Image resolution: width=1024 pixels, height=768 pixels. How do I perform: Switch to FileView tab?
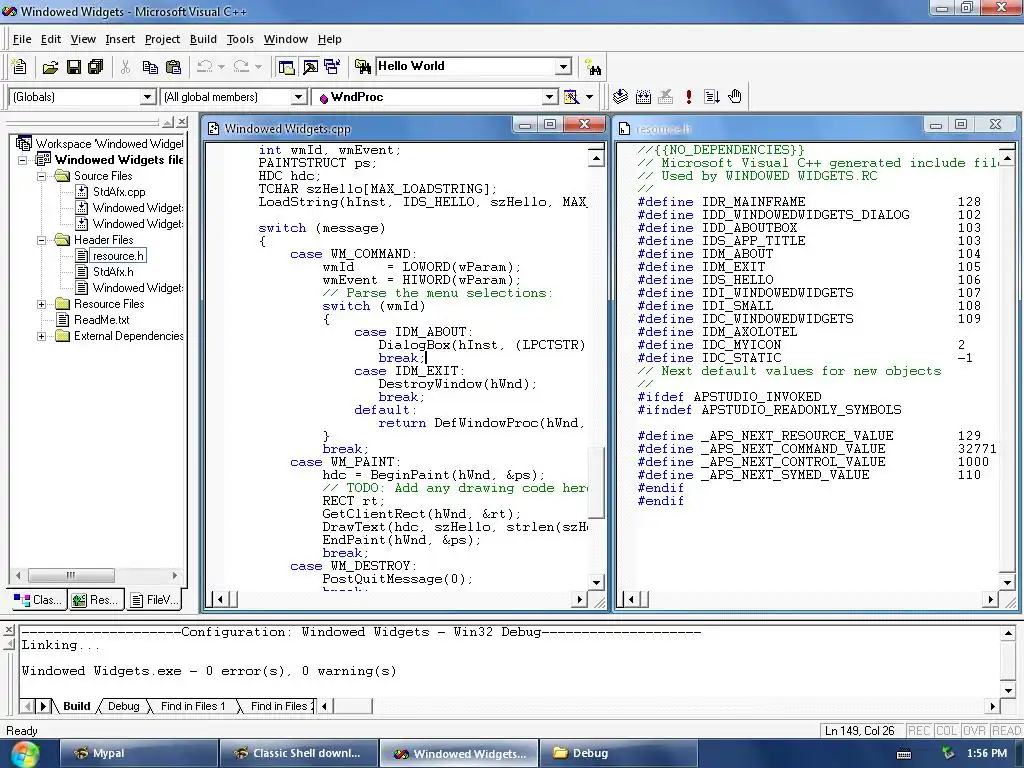tap(154, 600)
